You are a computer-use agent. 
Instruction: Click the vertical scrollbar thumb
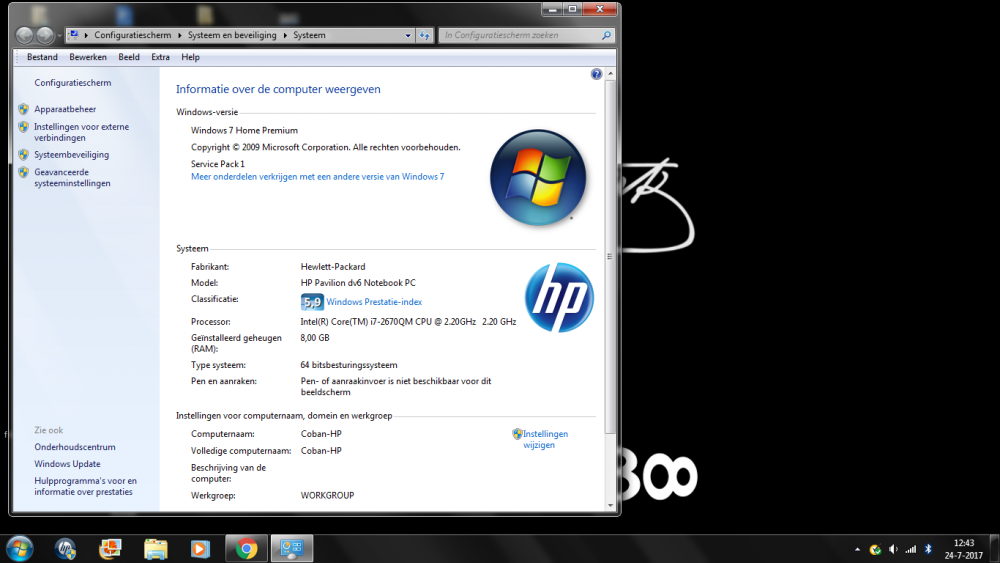610,256
